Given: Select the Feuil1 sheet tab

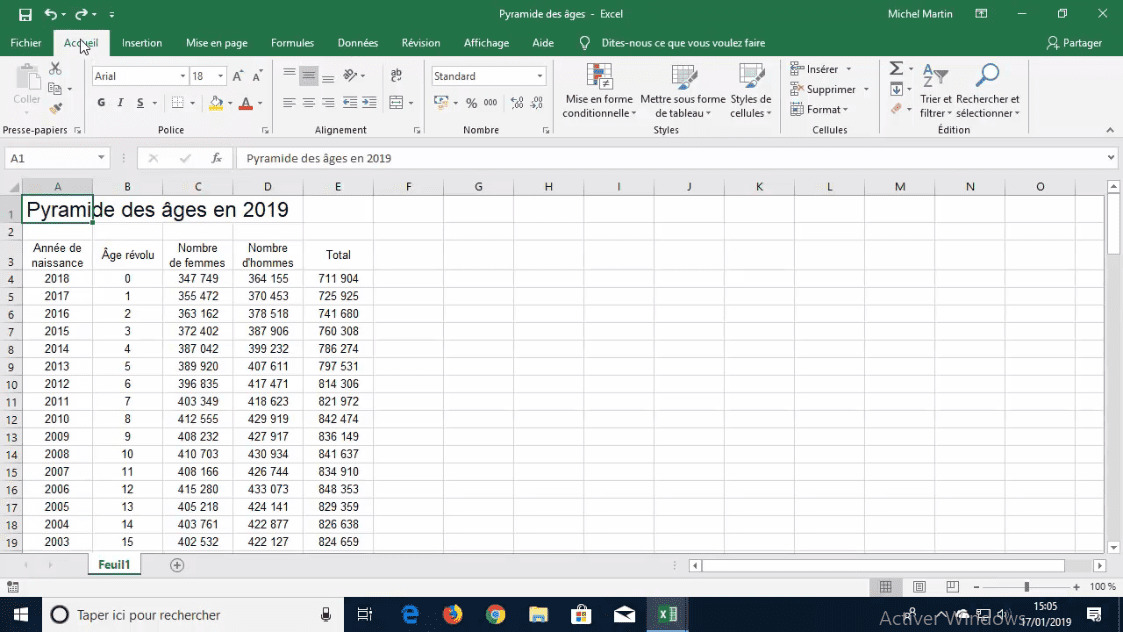Looking at the screenshot, I should 113,564.
